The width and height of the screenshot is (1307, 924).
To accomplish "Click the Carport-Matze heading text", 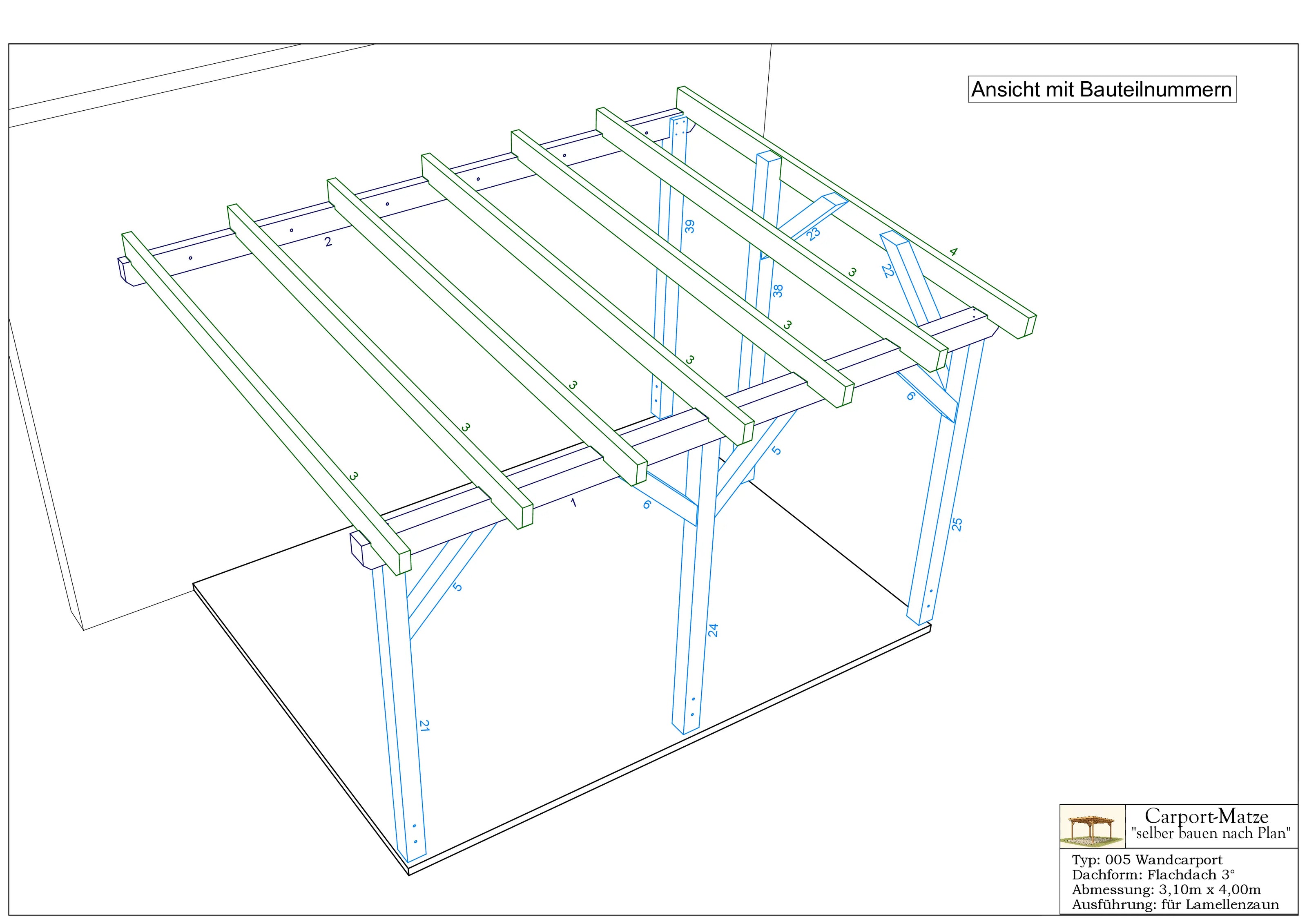I will click(x=1206, y=817).
